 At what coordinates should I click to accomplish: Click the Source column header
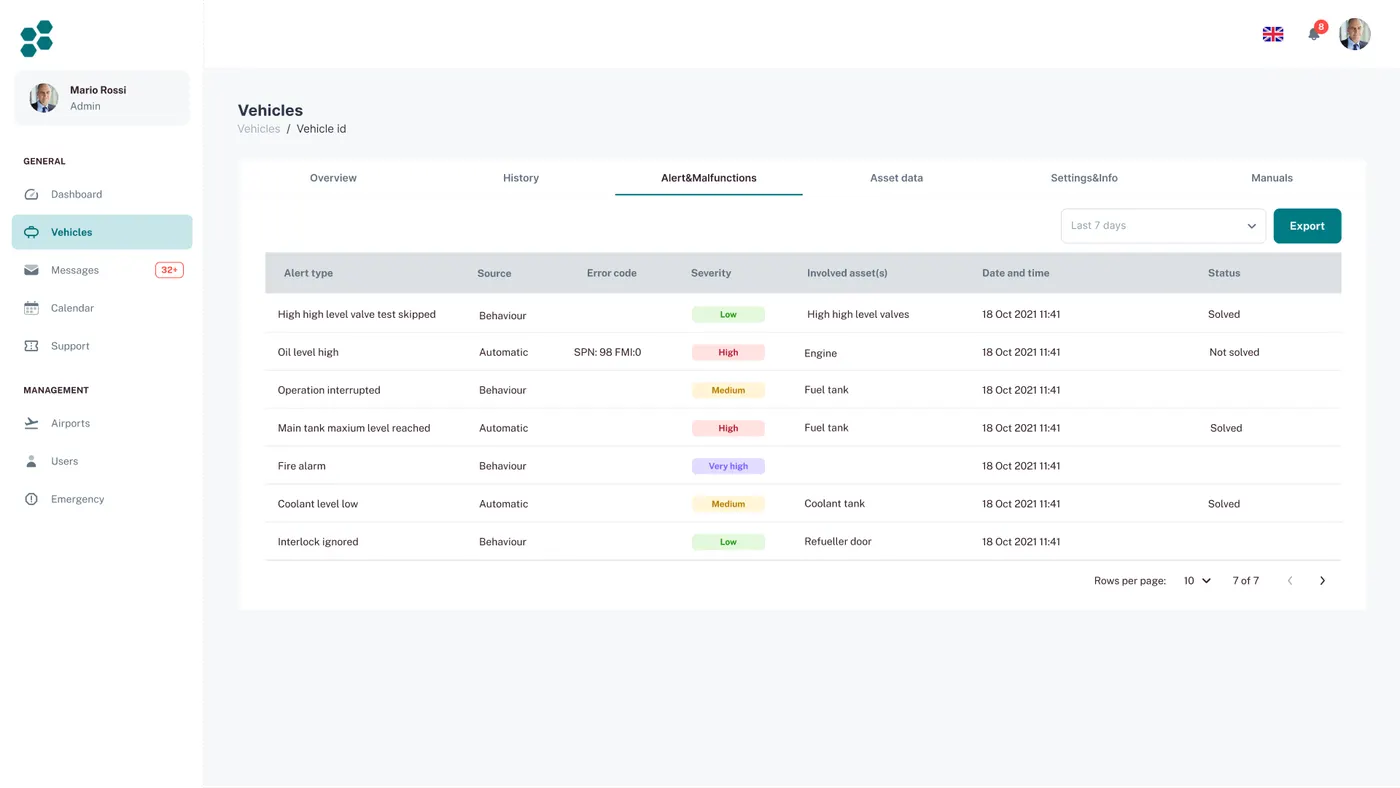point(494,273)
